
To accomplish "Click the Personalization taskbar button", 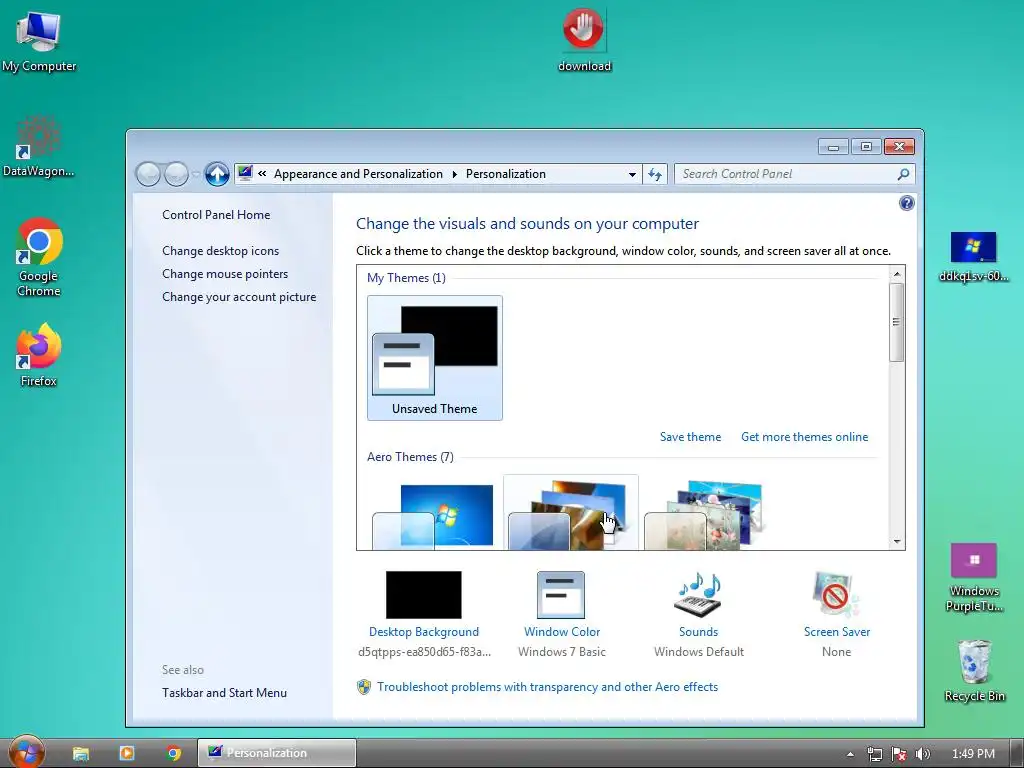I will coord(277,753).
